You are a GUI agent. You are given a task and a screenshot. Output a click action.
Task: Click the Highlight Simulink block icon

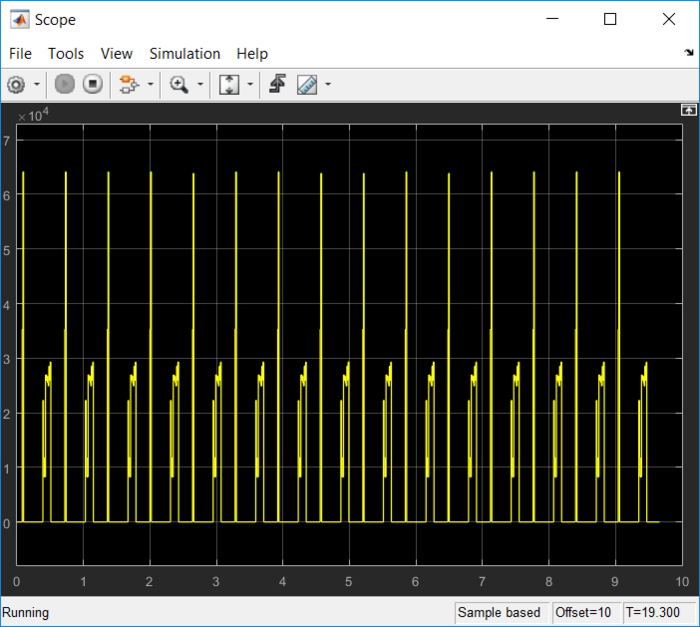pos(128,85)
